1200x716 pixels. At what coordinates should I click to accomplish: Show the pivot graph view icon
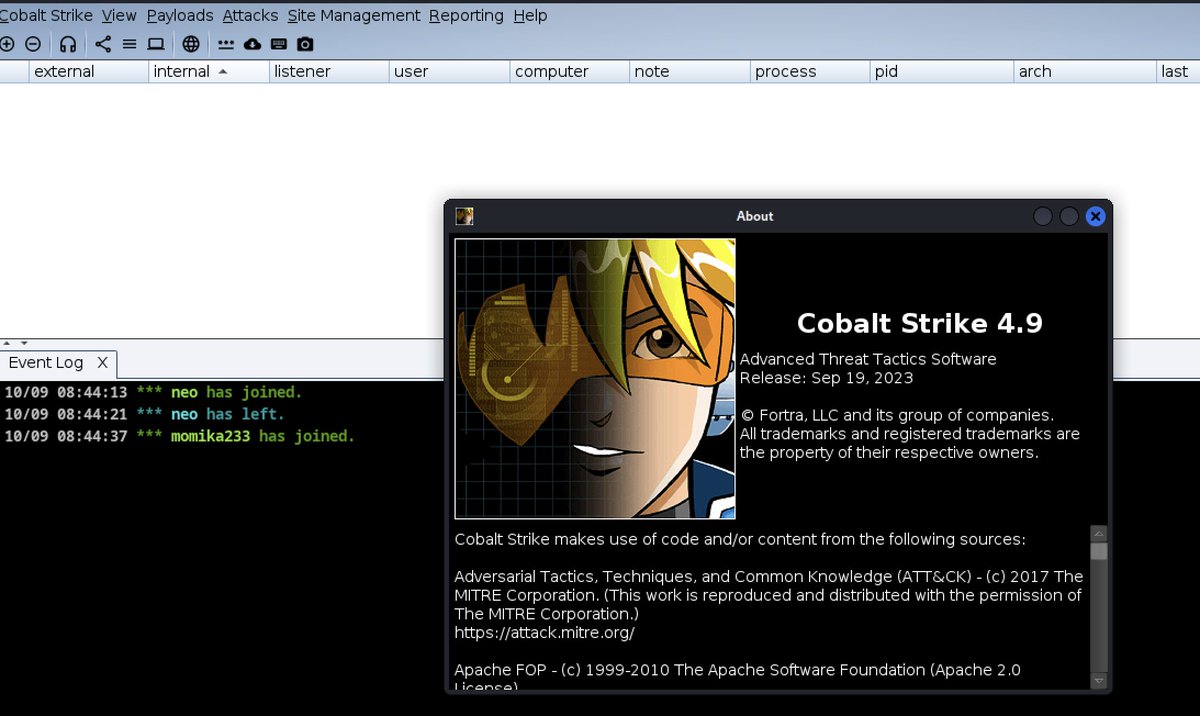click(103, 44)
